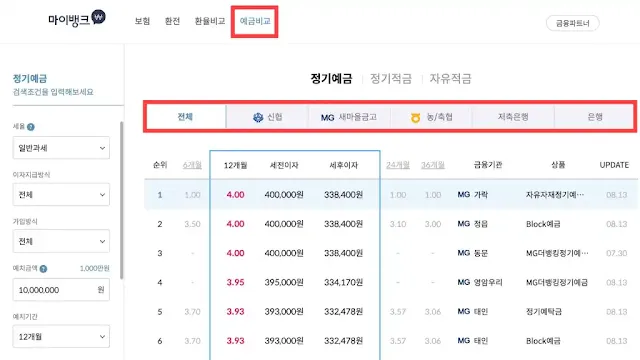Click the 12개월 column header
The width and height of the screenshot is (640, 360).
pyautogui.click(x=236, y=165)
